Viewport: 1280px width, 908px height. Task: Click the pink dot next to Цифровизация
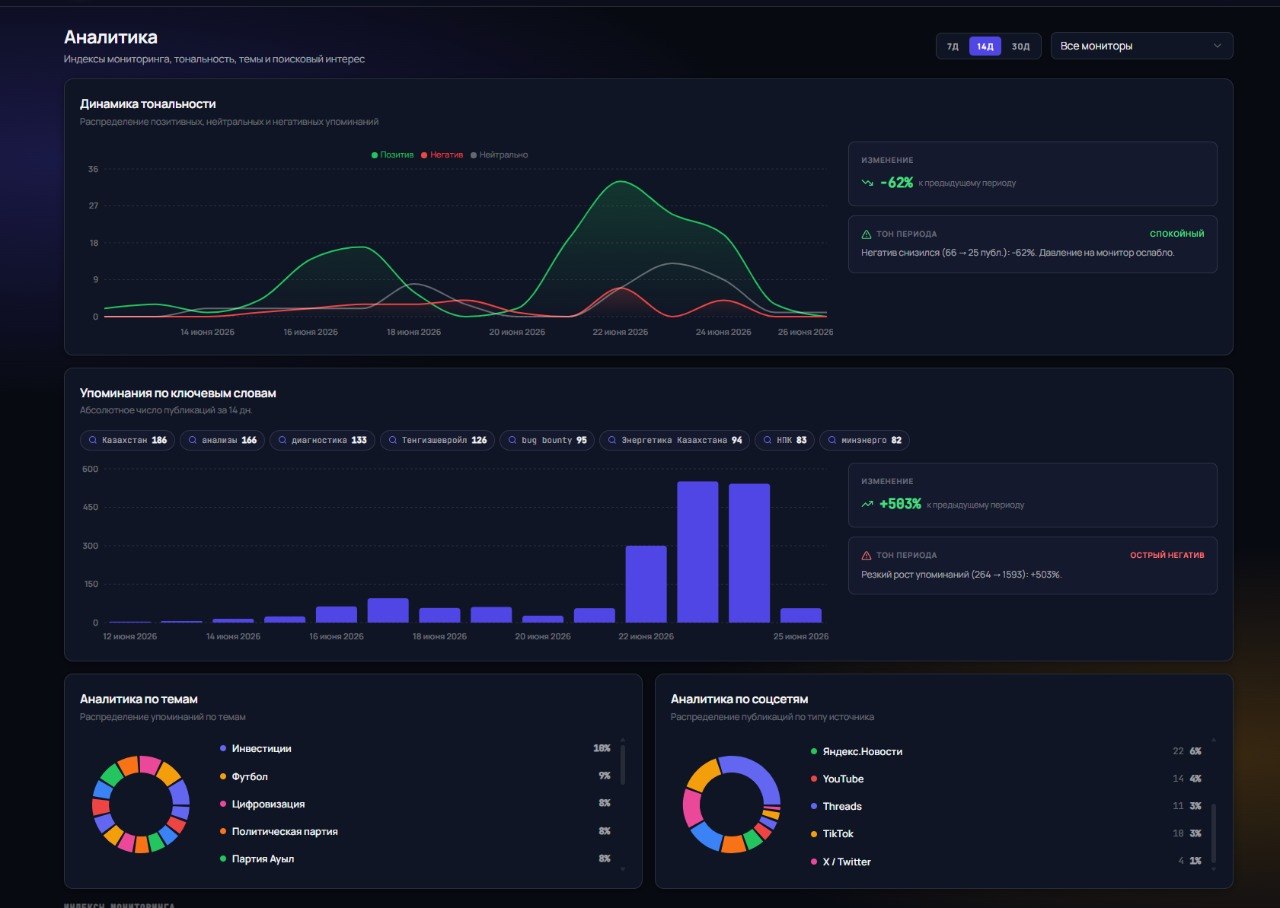pos(222,804)
